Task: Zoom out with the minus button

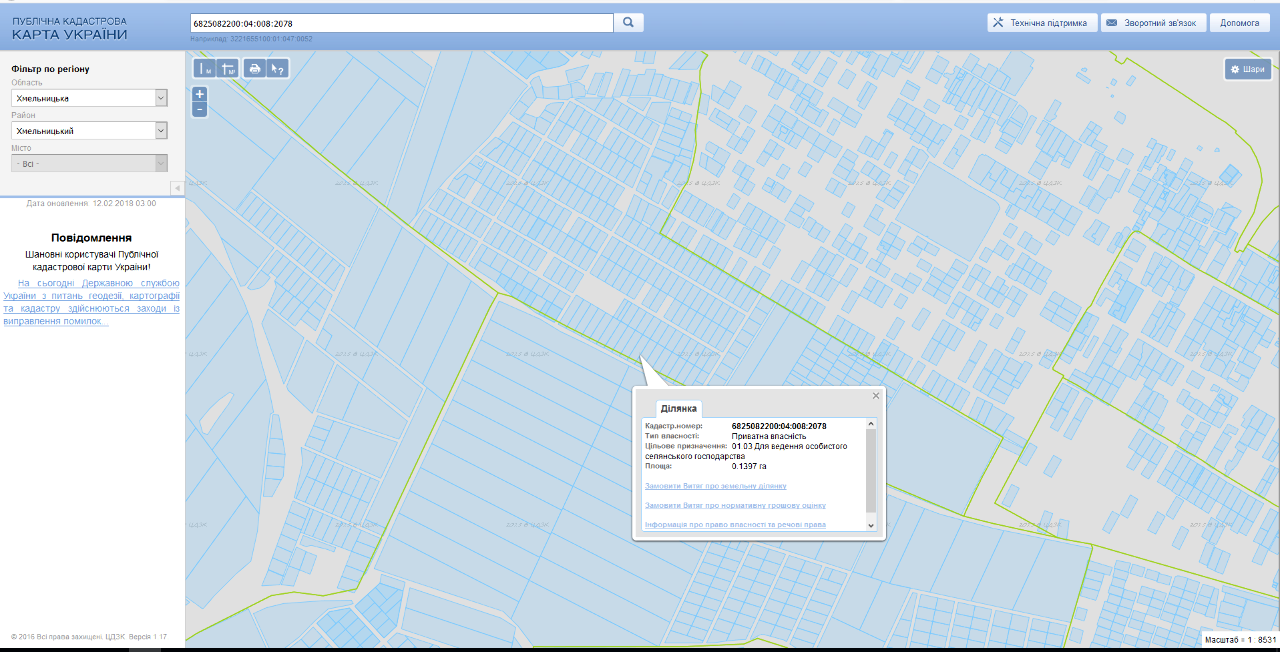Action: [200, 109]
